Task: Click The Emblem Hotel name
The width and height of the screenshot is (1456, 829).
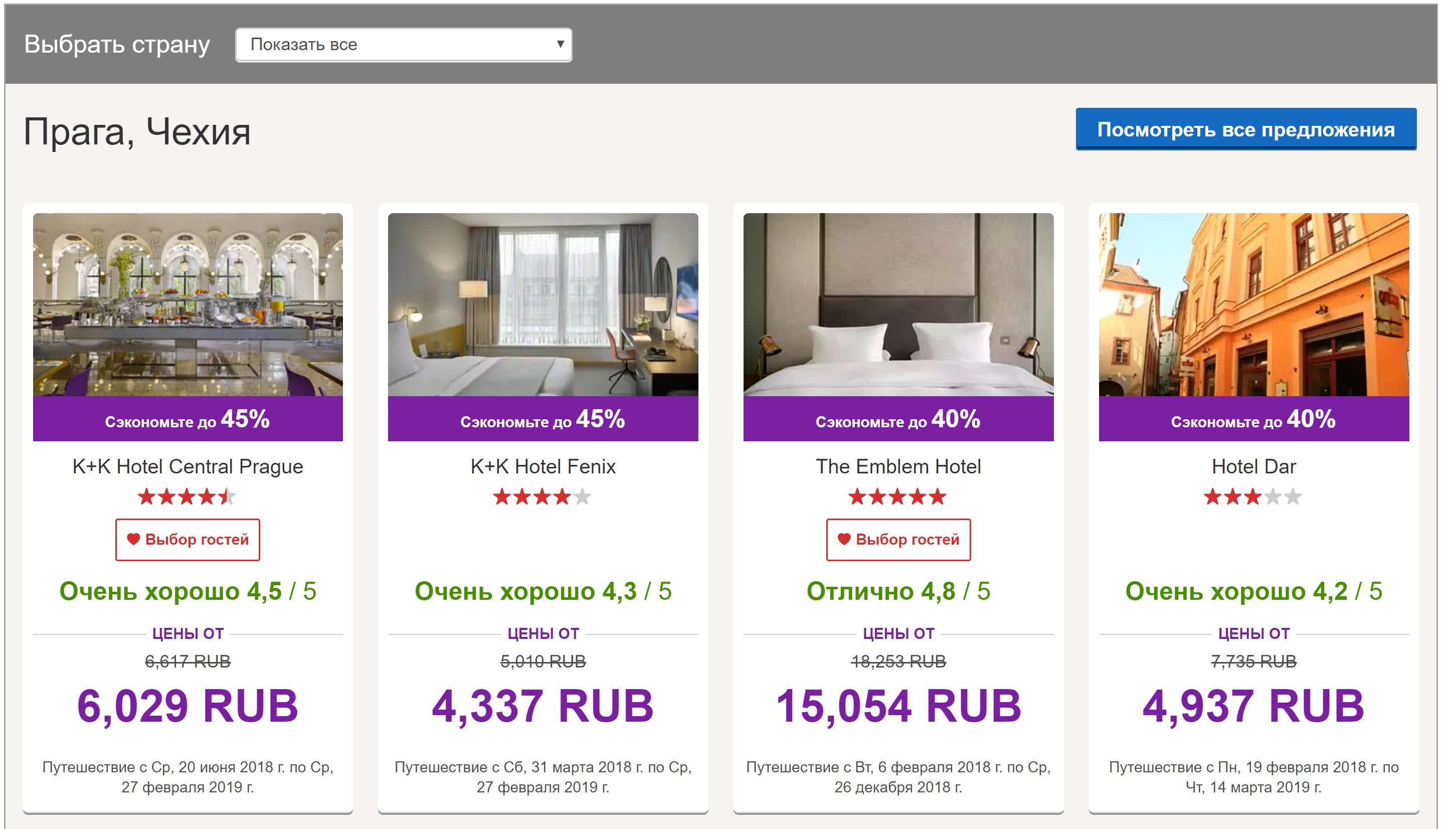Action: coord(897,466)
